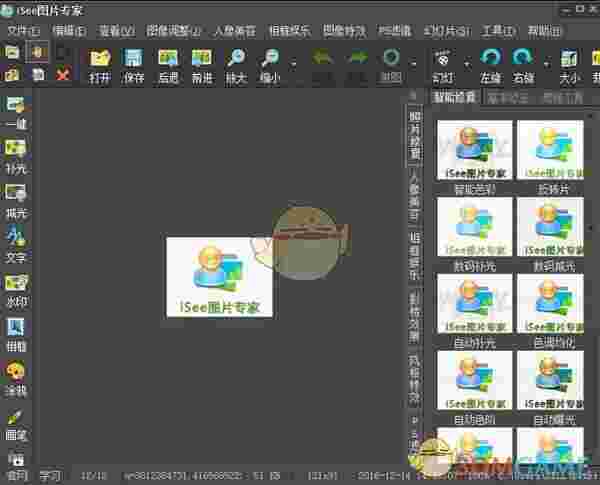Open the 编辑 menu
Screen dimensions: 600x485
click(x=69, y=31)
